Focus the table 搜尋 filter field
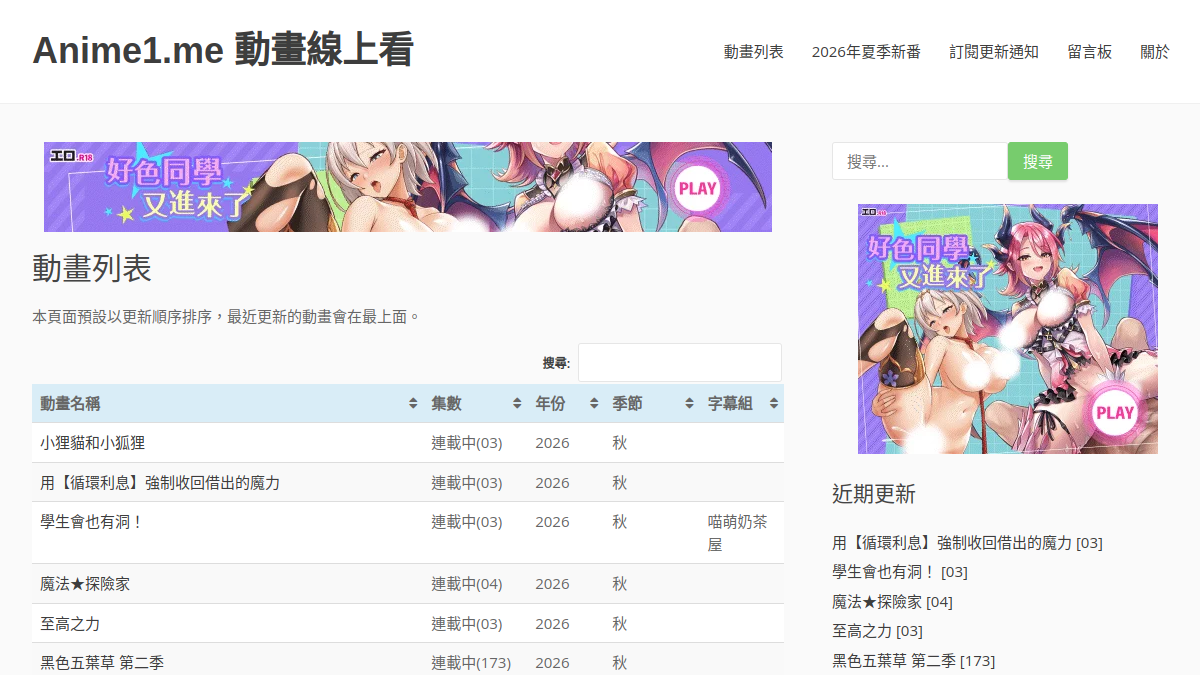 (x=680, y=362)
